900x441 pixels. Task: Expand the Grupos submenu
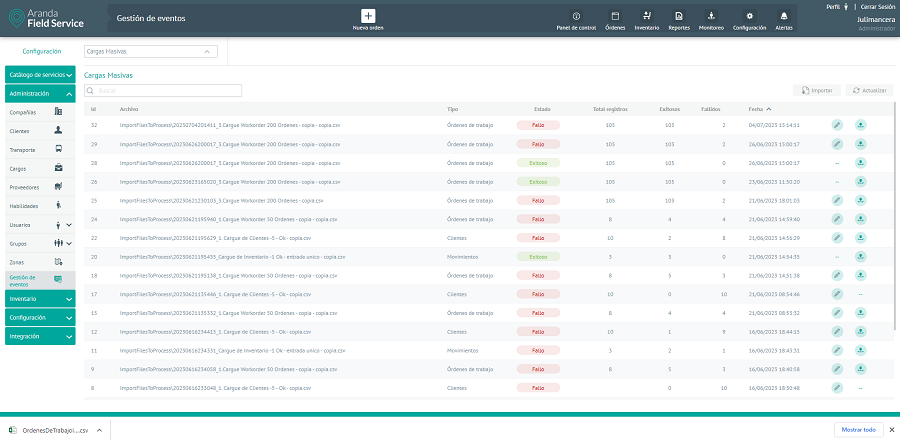[x=69, y=243]
